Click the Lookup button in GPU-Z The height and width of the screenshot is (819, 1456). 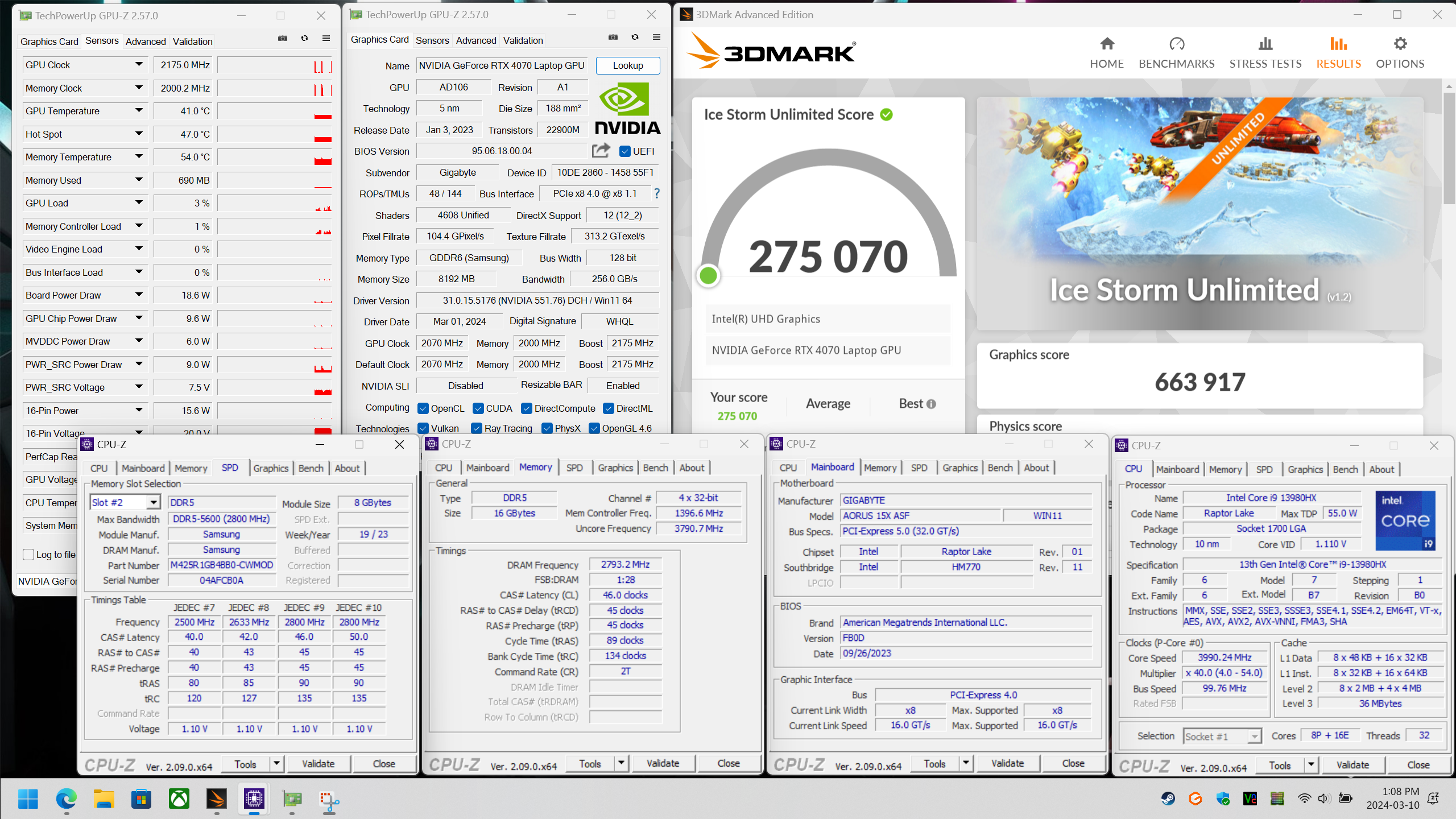[628, 65]
